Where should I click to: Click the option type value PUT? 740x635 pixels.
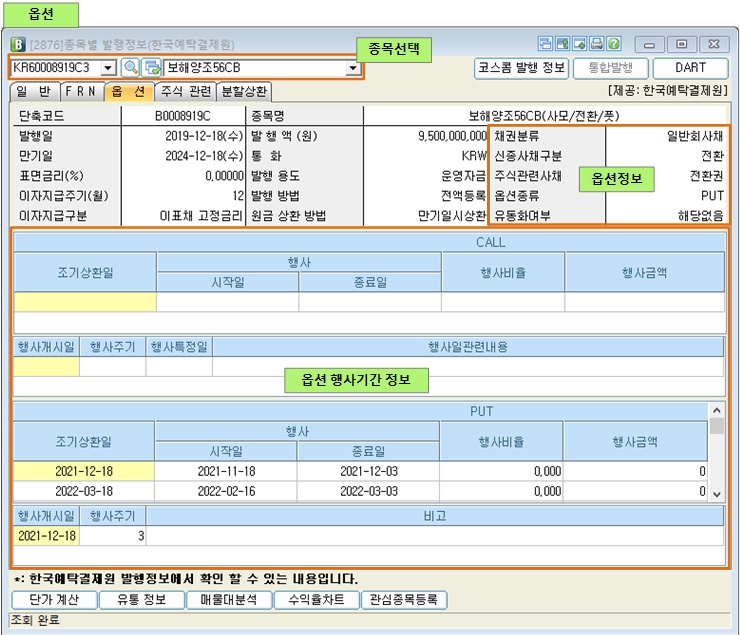pos(712,196)
